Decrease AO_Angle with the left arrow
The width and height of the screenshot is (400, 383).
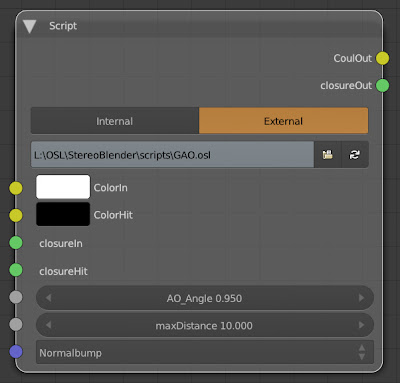49,298
